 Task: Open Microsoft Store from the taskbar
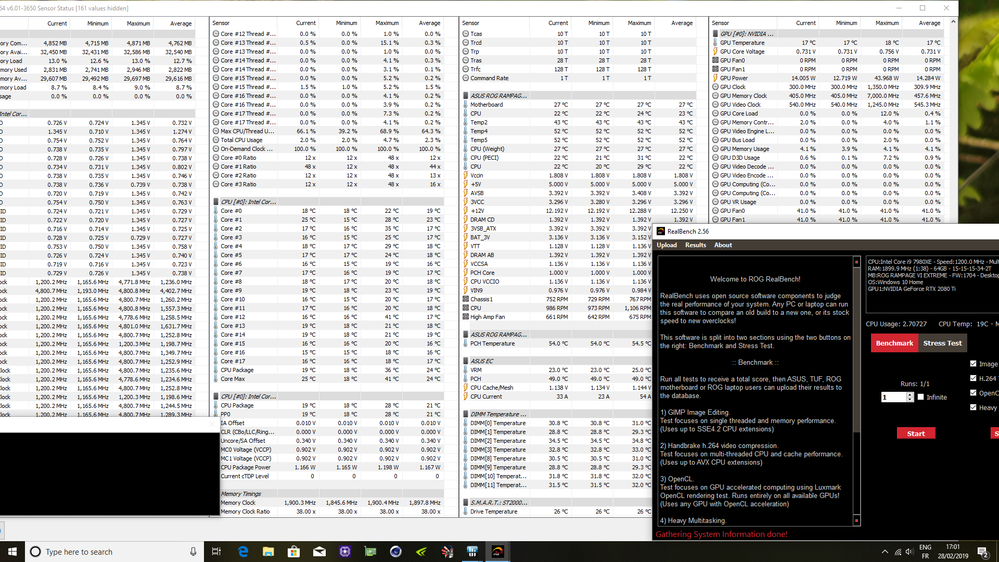[x=294, y=552]
